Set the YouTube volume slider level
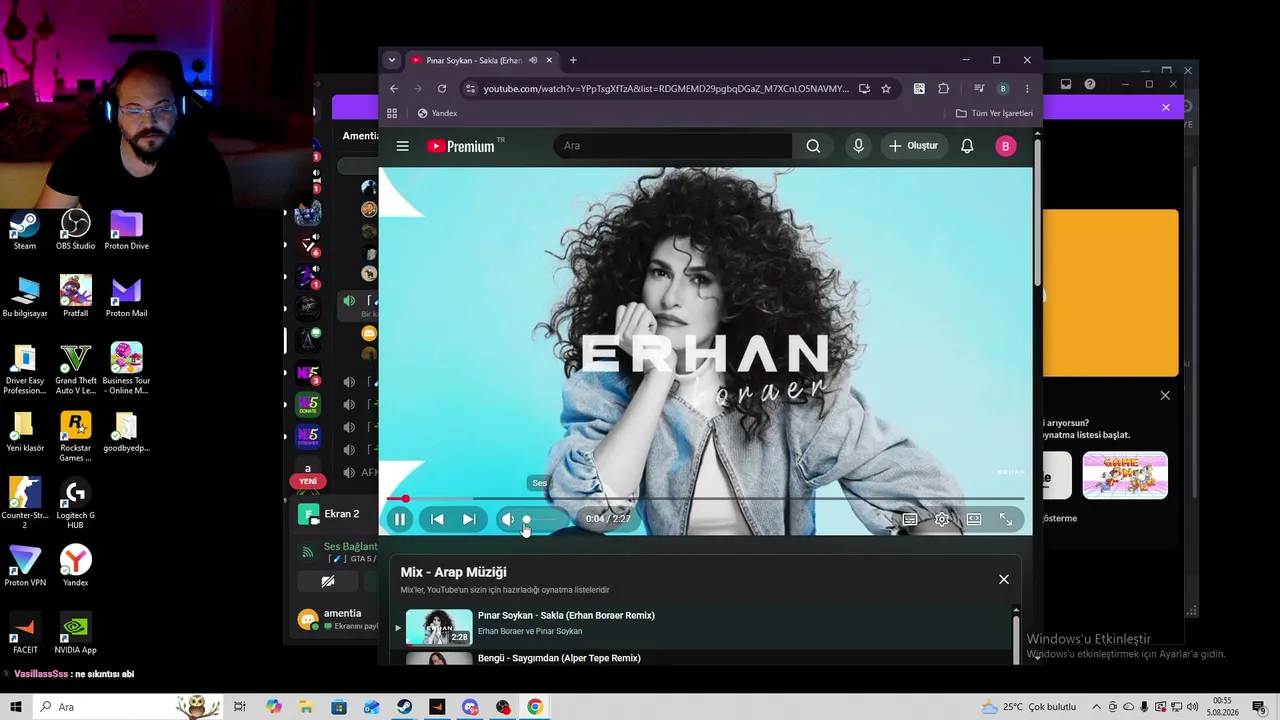The height and width of the screenshot is (720, 1280). click(543, 519)
